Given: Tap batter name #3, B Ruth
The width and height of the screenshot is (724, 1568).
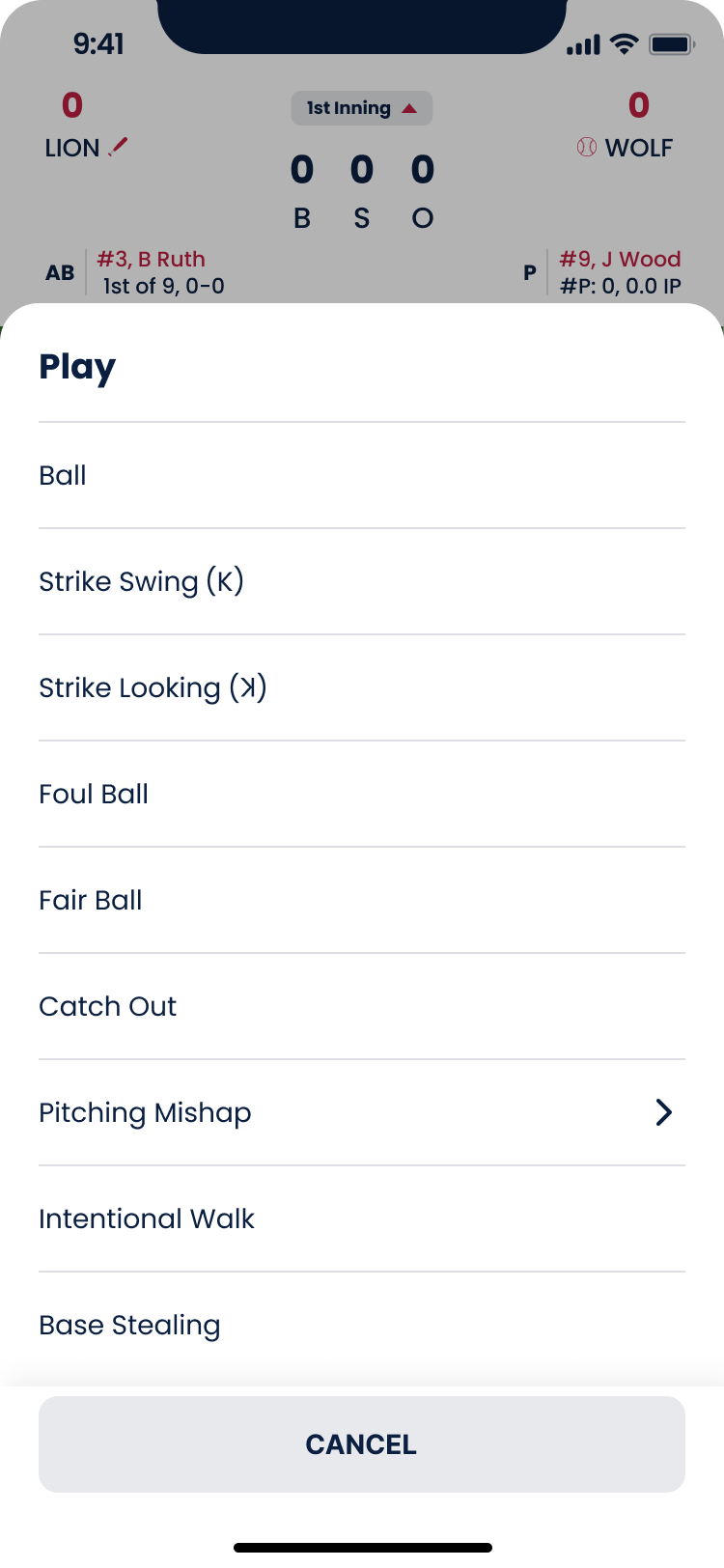Looking at the screenshot, I should [152, 259].
